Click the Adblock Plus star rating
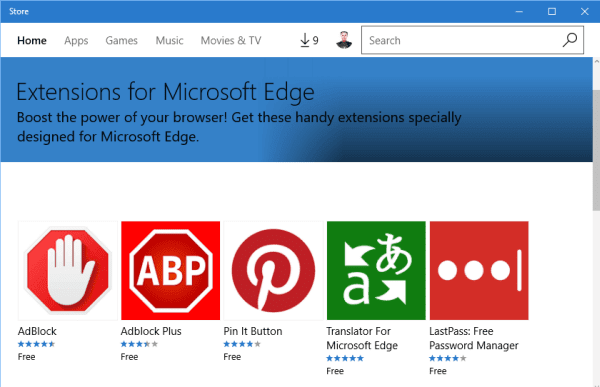 point(139,344)
